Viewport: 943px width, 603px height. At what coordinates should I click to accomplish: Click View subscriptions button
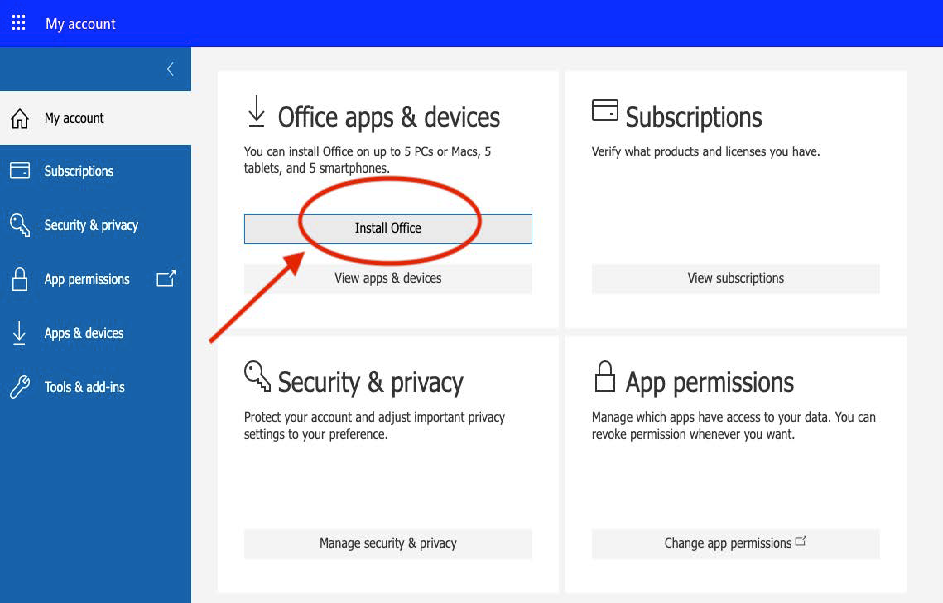(x=736, y=278)
